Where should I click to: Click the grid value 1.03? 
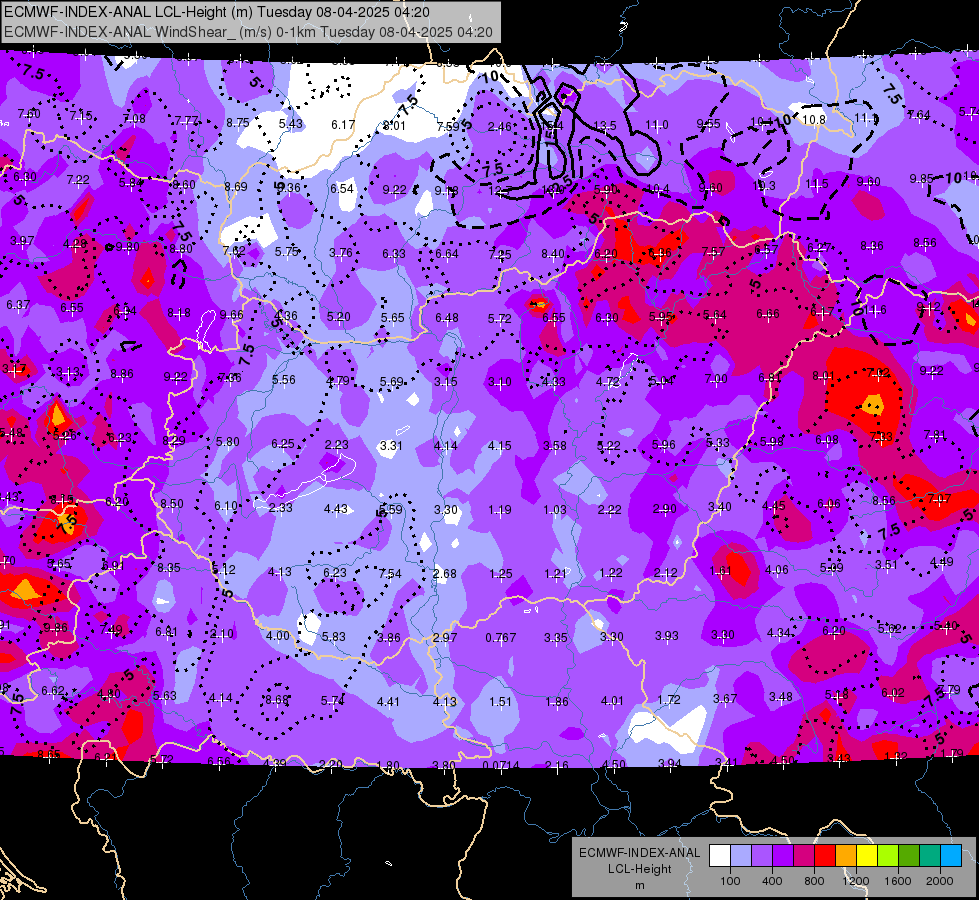(554, 510)
